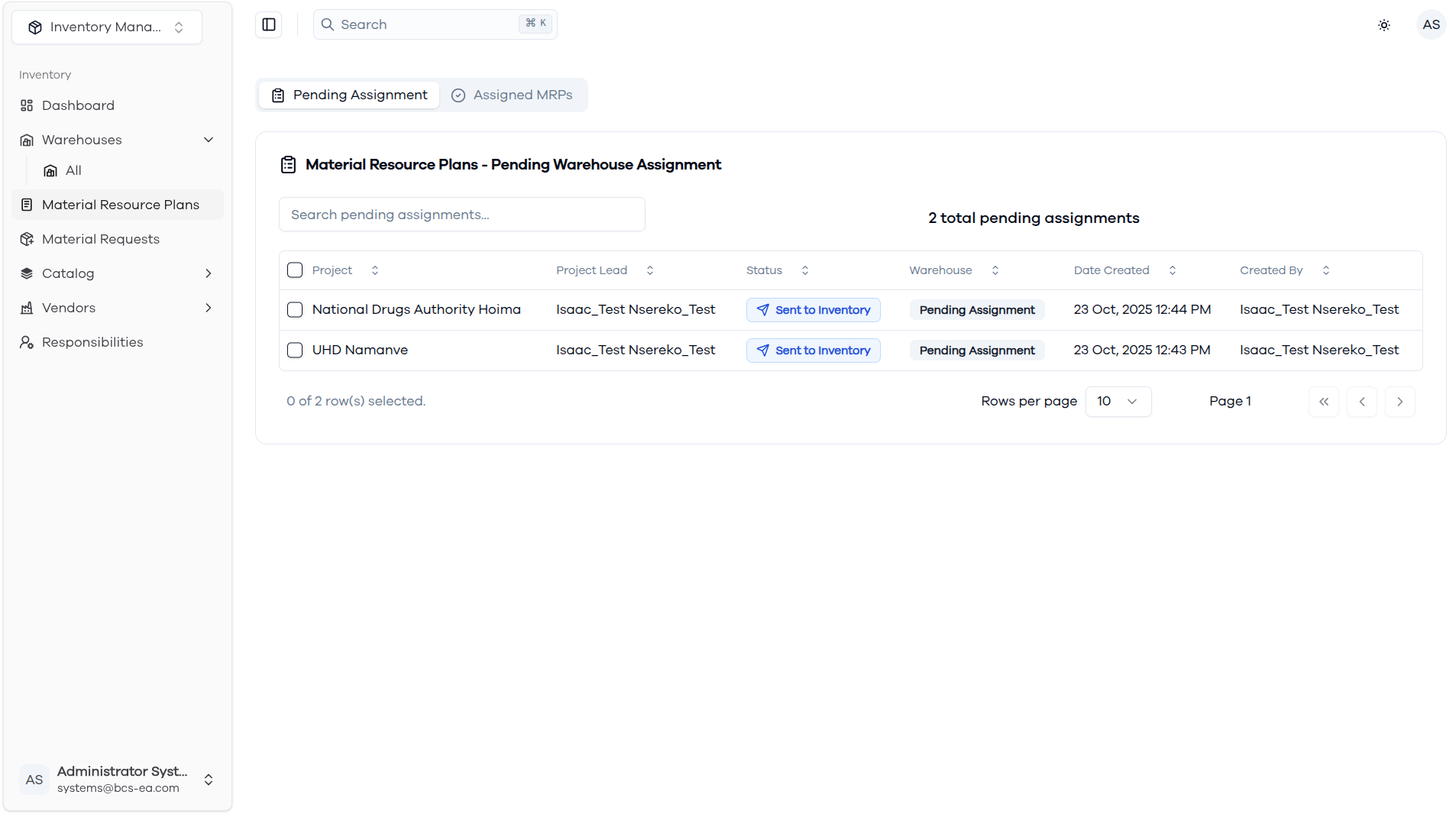
Task: Open Dashboard from the sidebar
Action: coord(118,105)
